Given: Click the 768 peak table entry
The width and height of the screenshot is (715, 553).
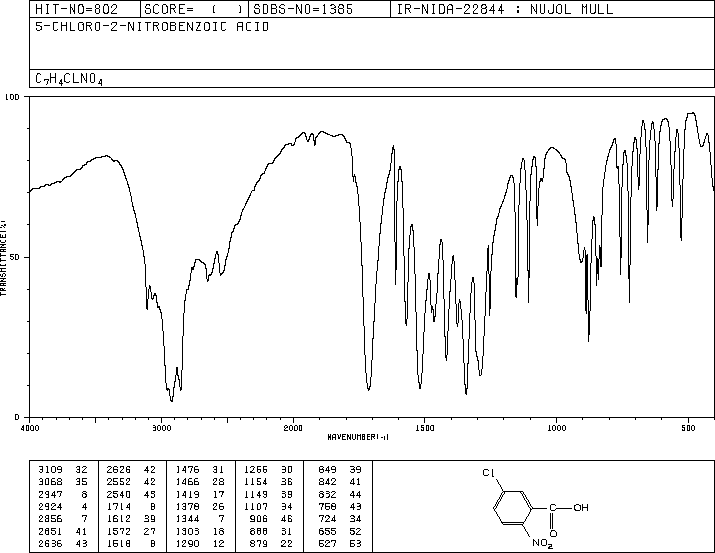Looking at the screenshot, I should [327, 506].
